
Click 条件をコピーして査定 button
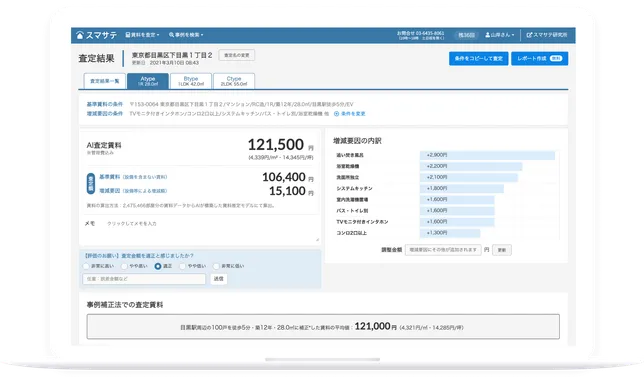tap(478, 58)
